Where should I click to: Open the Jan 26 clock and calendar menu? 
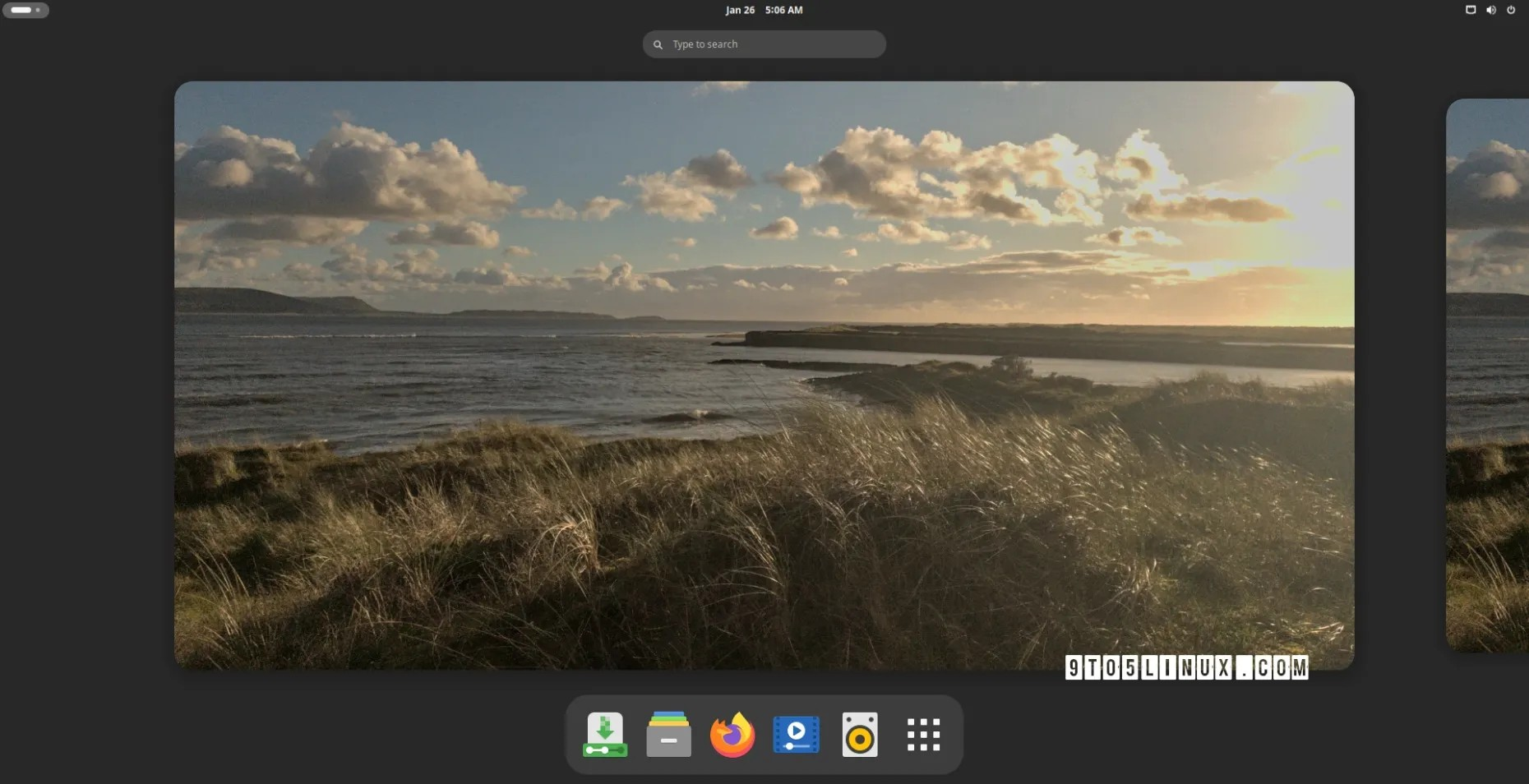coord(763,10)
